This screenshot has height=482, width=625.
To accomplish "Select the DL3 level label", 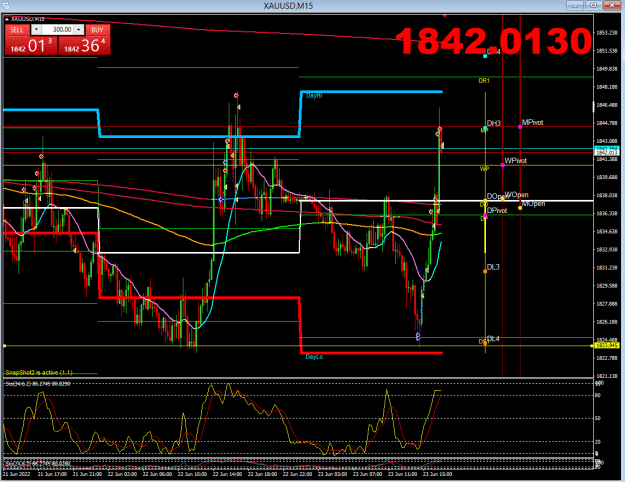I will [493, 267].
